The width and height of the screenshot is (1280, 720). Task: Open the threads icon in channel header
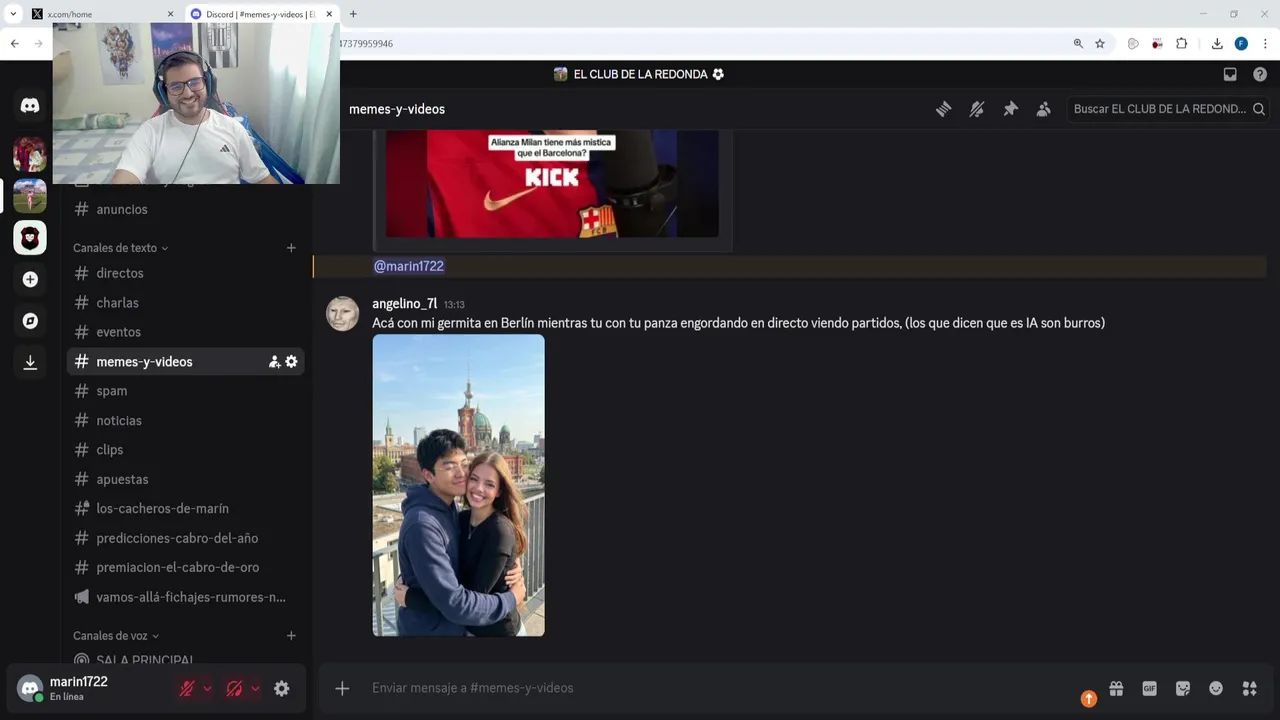943,109
